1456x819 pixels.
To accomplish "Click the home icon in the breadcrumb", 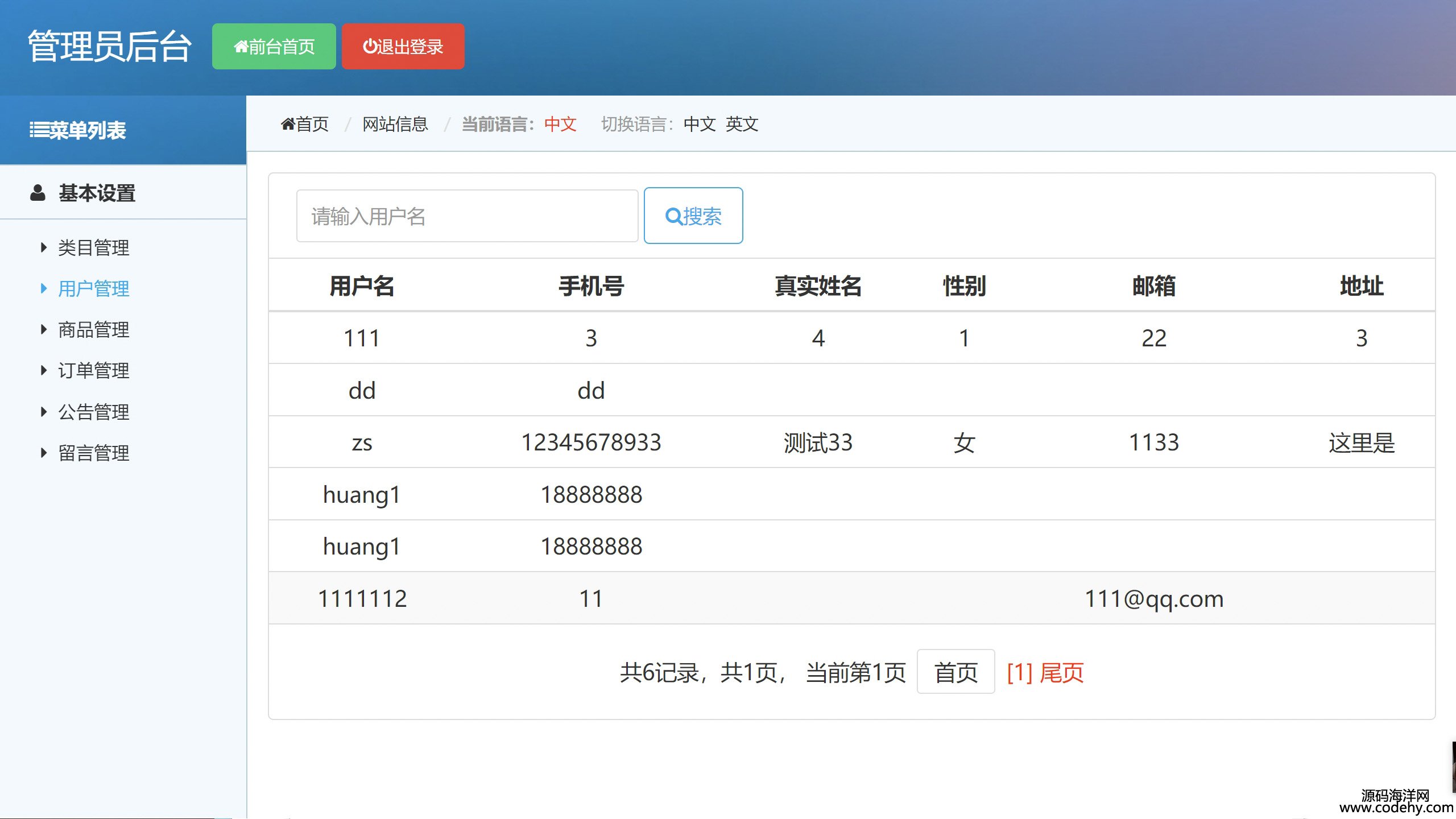I will (x=288, y=124).
